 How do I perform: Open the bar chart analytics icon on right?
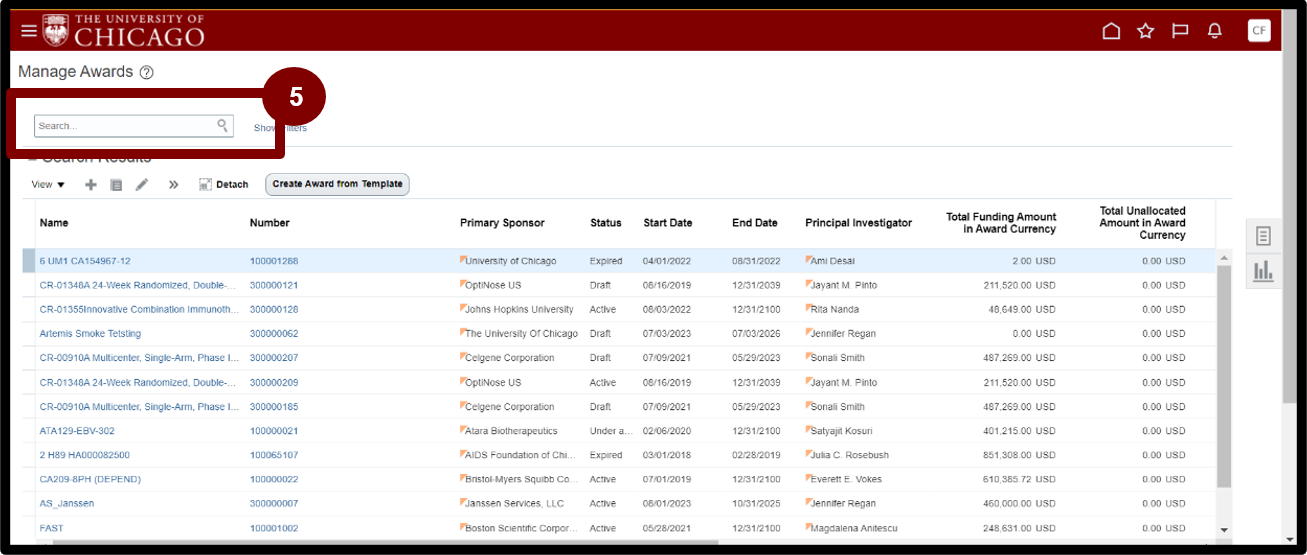(1263, 271)
